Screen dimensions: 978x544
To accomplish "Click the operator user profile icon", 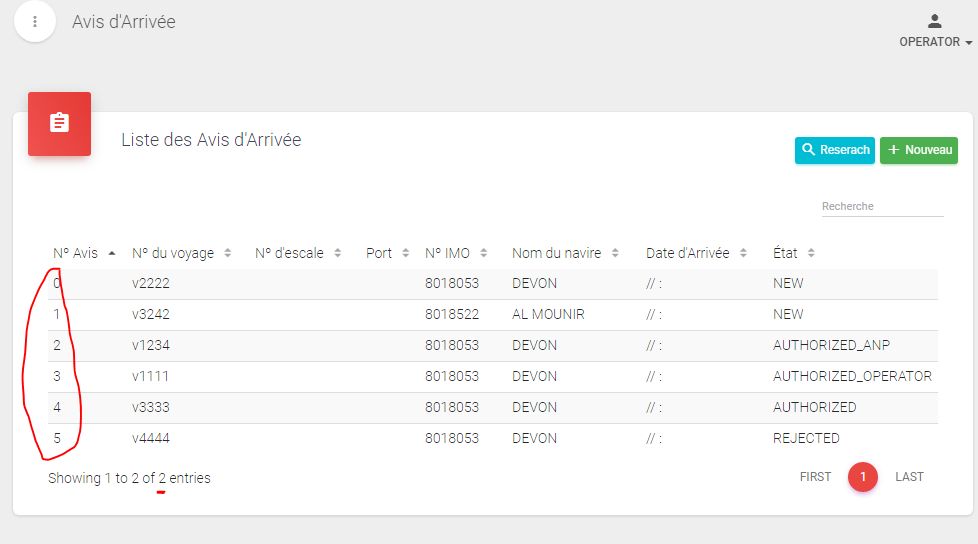I will click(934, 21).
